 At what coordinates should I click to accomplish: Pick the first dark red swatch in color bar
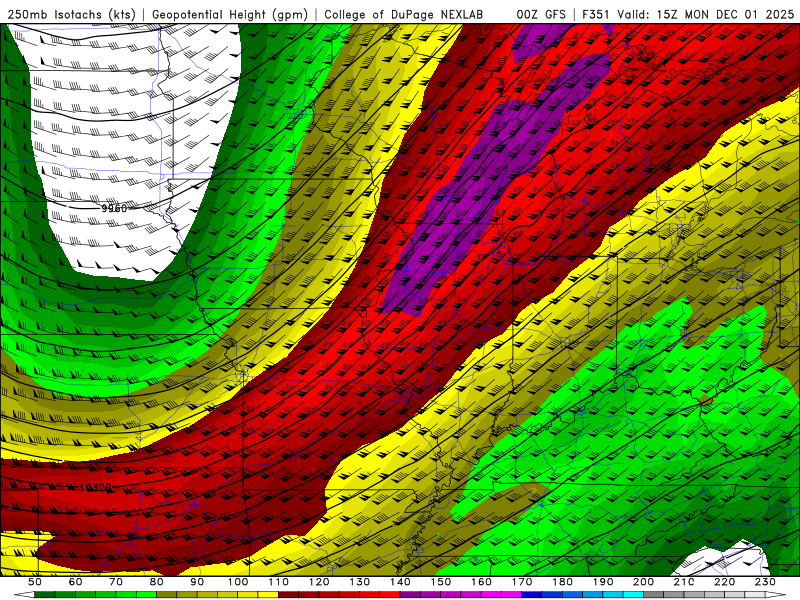pyautogui.click(x=288, y=594)
